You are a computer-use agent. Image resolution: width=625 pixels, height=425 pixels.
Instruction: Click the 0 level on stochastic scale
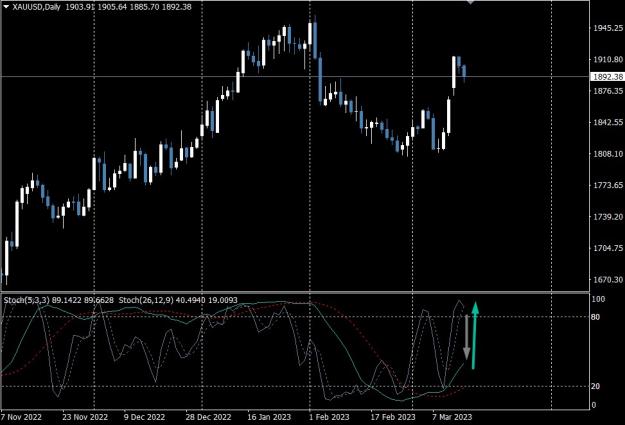[x=594, y=405]
